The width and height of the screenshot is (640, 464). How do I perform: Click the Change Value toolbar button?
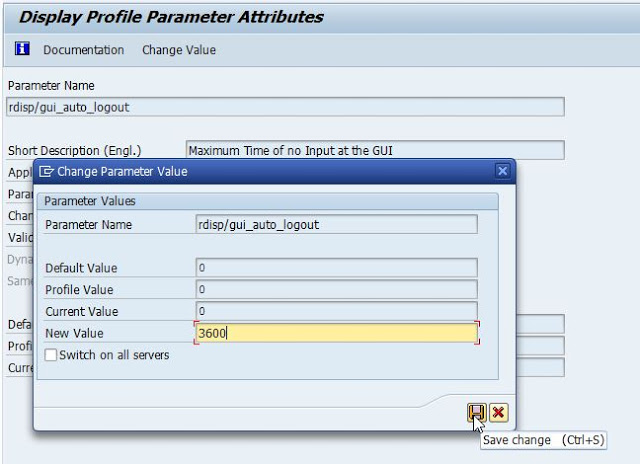click(179, 50)
